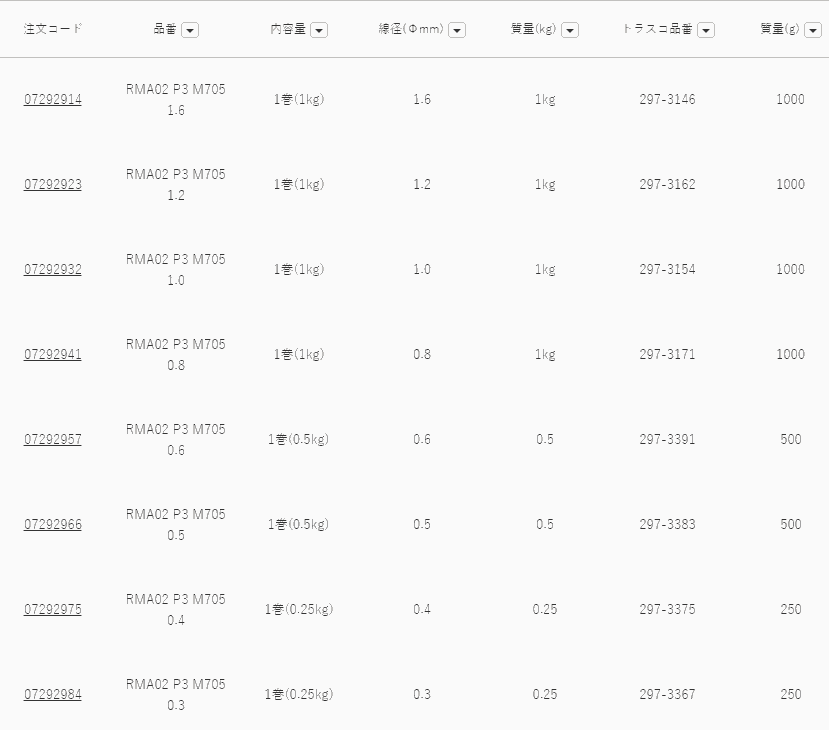Screen dimensions: 829x730
Task: Open order code 07292923 link
Action: (x=53, y=185)
